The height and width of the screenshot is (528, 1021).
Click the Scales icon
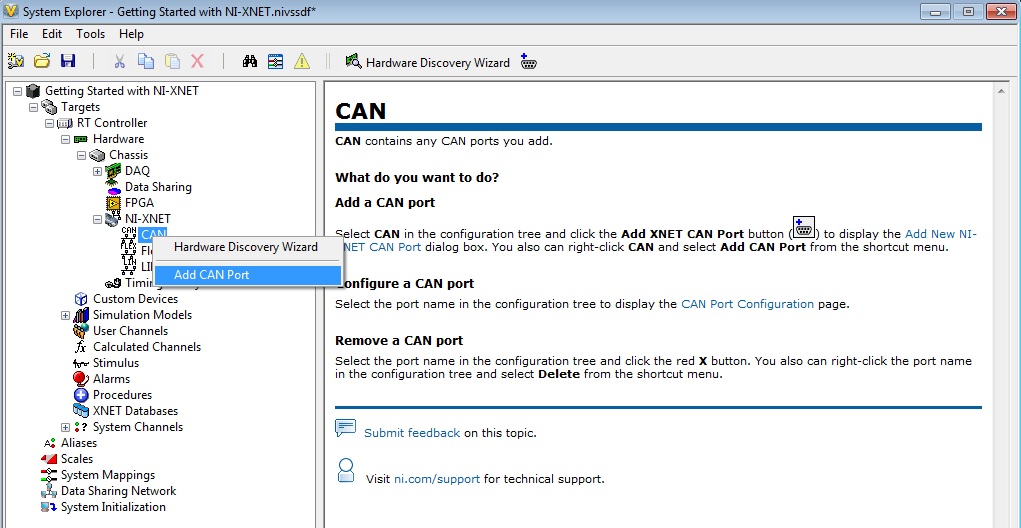click(x=49, y=459)
